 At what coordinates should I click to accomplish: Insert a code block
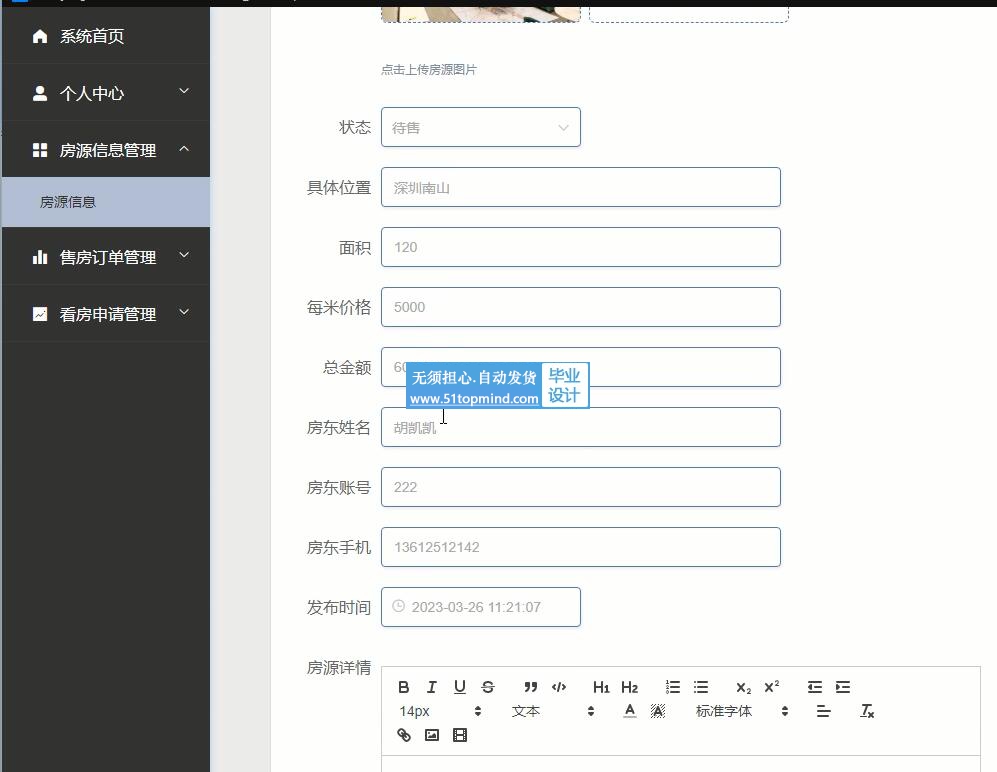pyautogui.click(x=559, y=687)
